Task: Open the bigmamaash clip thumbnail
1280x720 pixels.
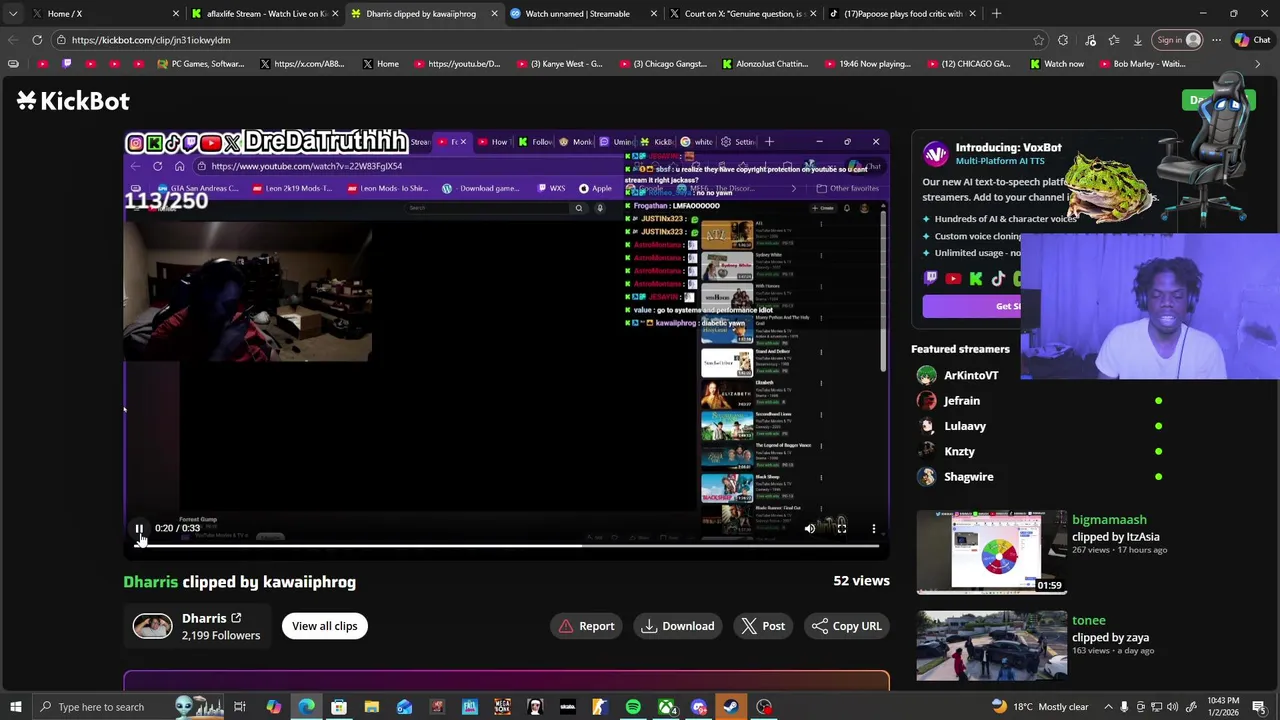Action: [x=992, y=553]
